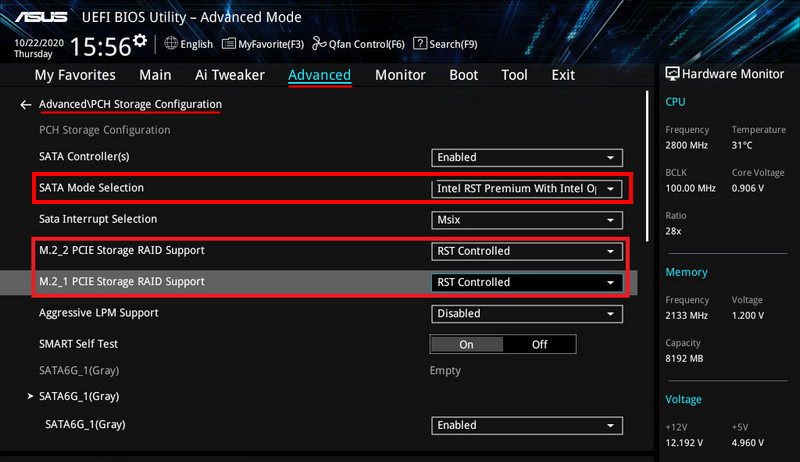Open Qfan Control fan icon
This screenshot has height=462, width=800.
[319, 43]
